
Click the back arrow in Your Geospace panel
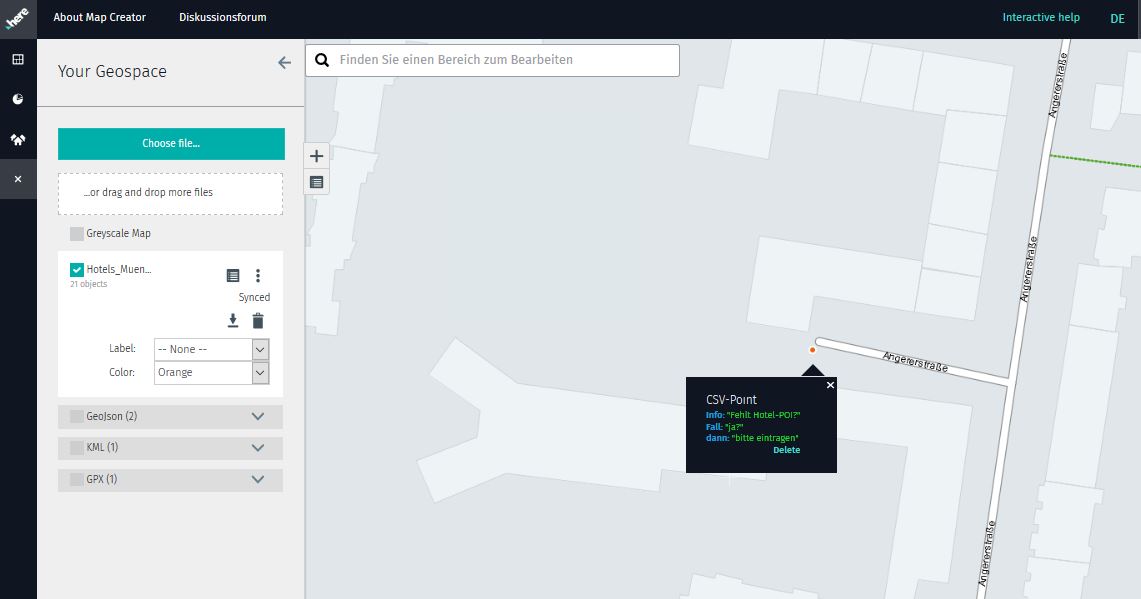[284, 63]
